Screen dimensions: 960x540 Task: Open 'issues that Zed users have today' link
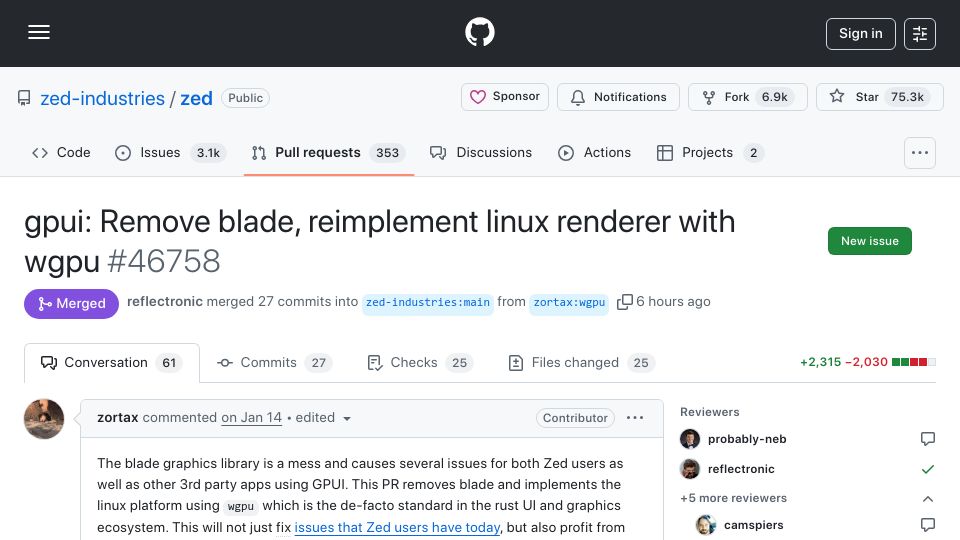click(x=397, y=527)
